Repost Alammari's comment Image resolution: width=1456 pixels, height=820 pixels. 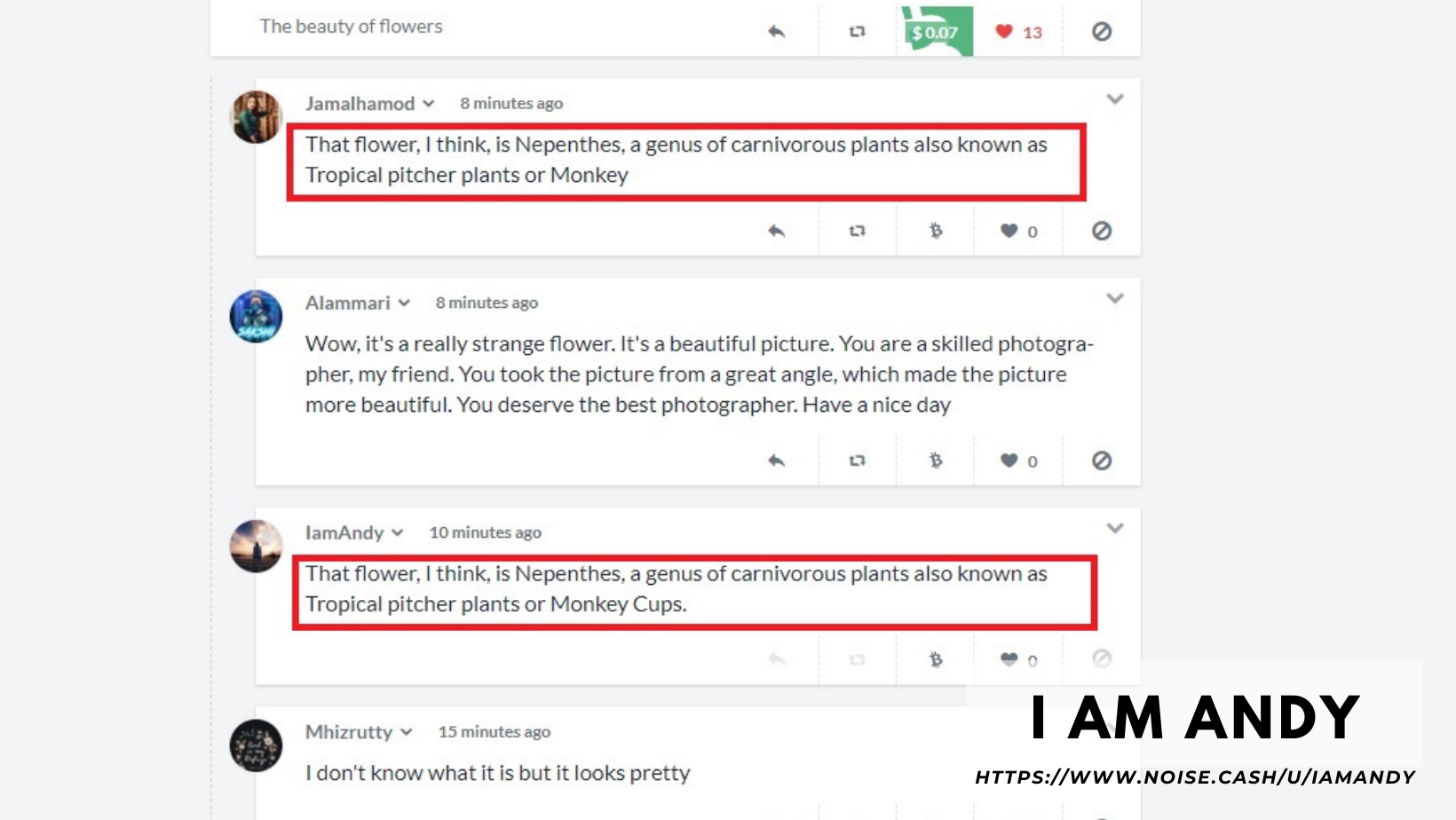pyautogui.click(x=857, y=461)
